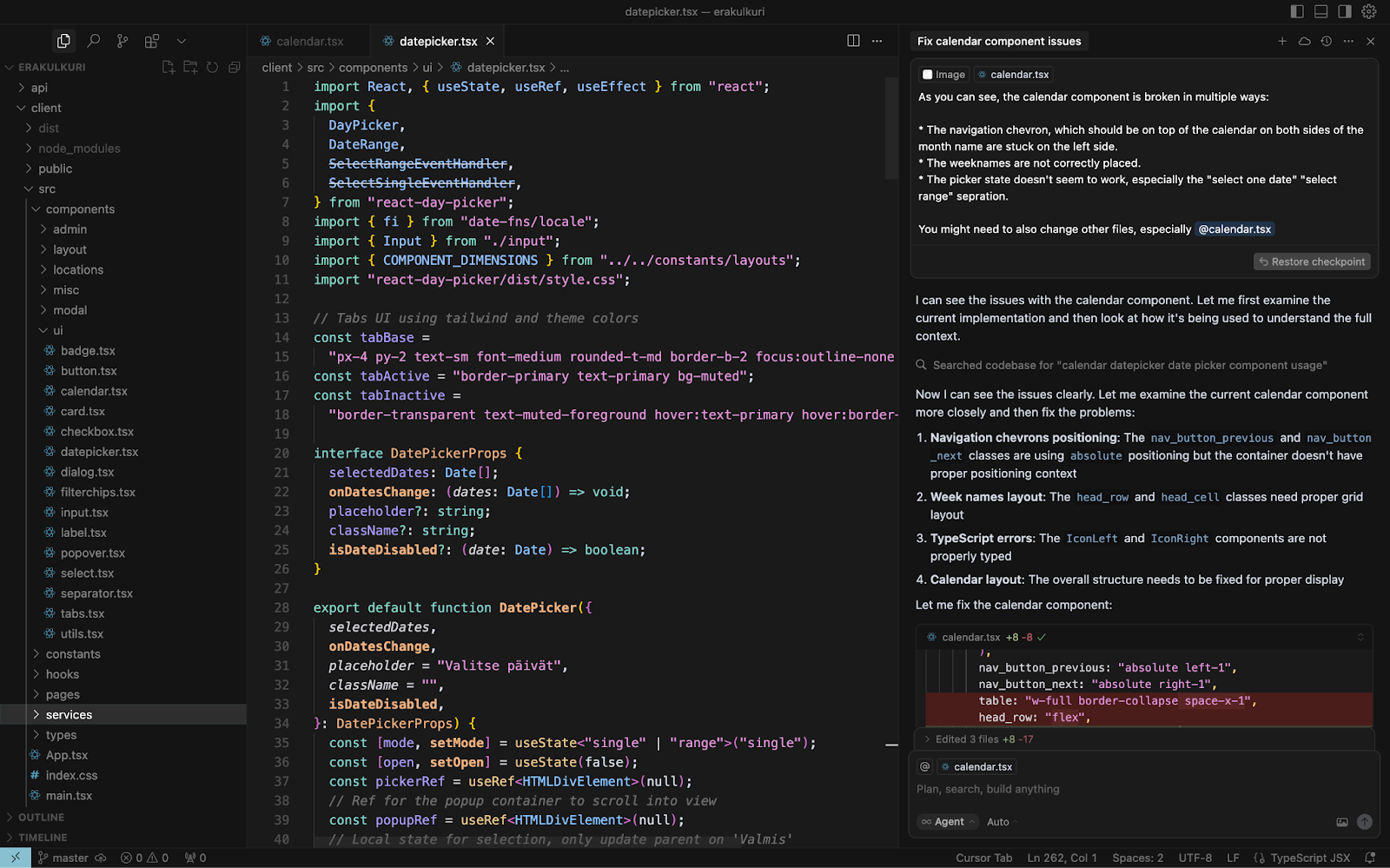Open the @calendar.tsx mention link

coord(1234,229)
